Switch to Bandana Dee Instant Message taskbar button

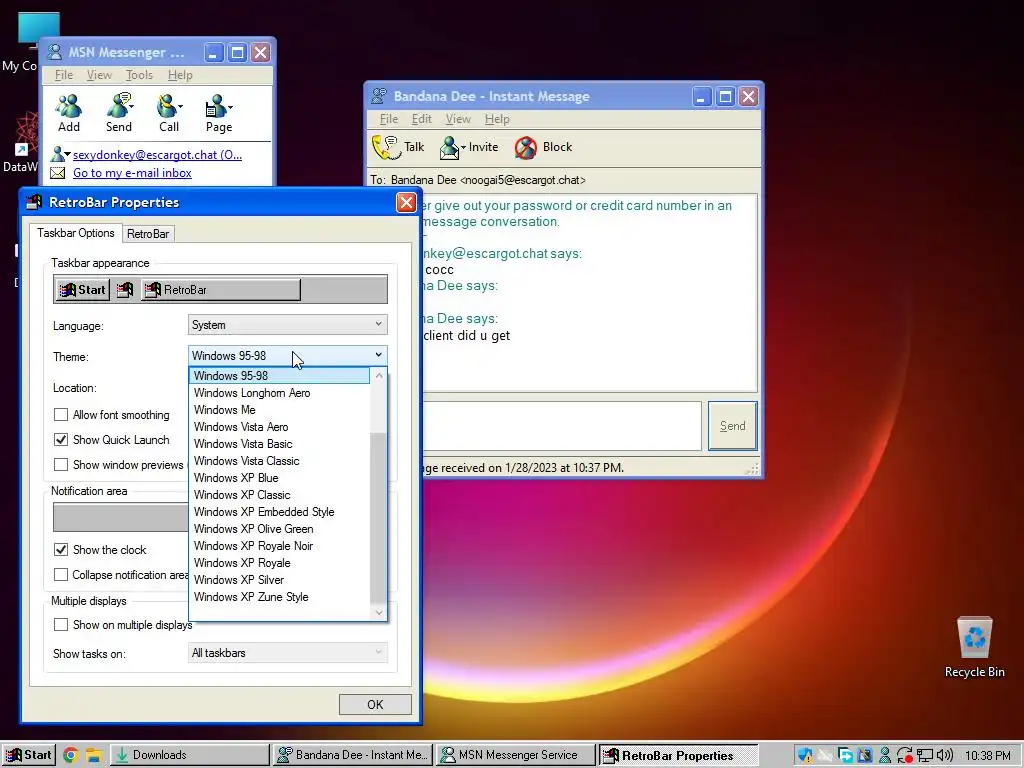tap(353, 755)
